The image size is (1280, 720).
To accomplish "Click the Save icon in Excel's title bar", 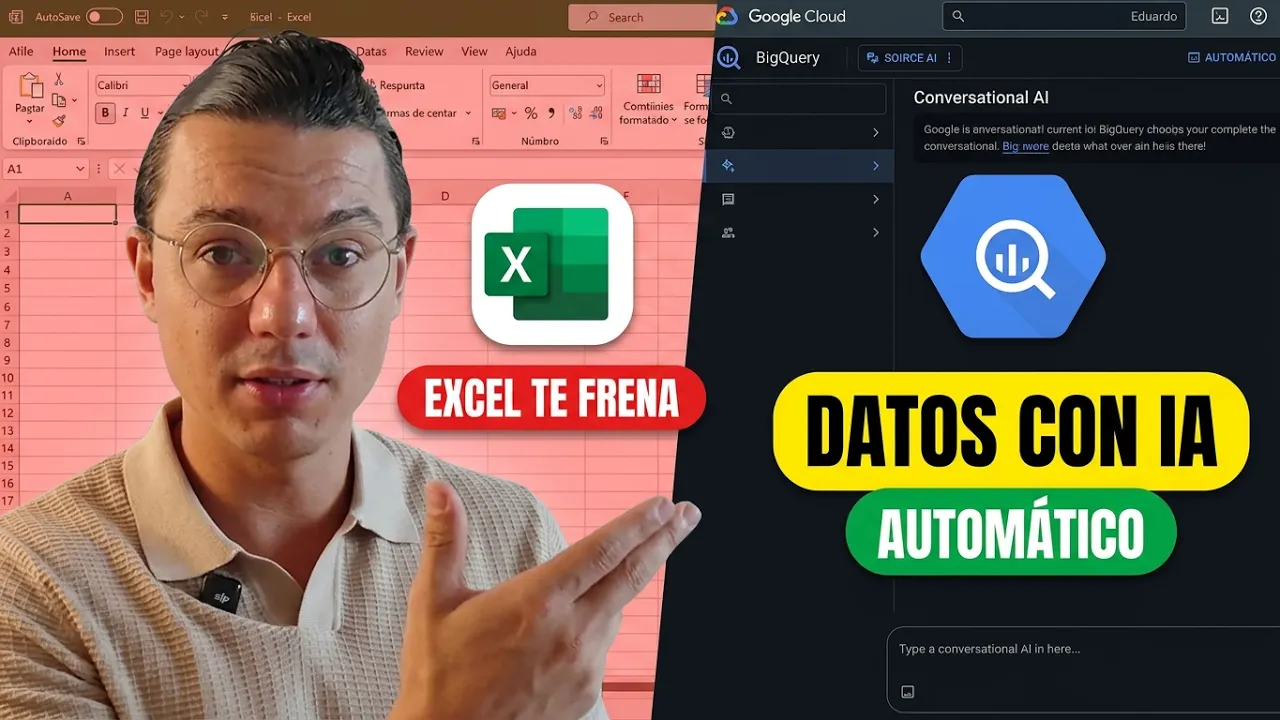I will click(x=142, y=17).
